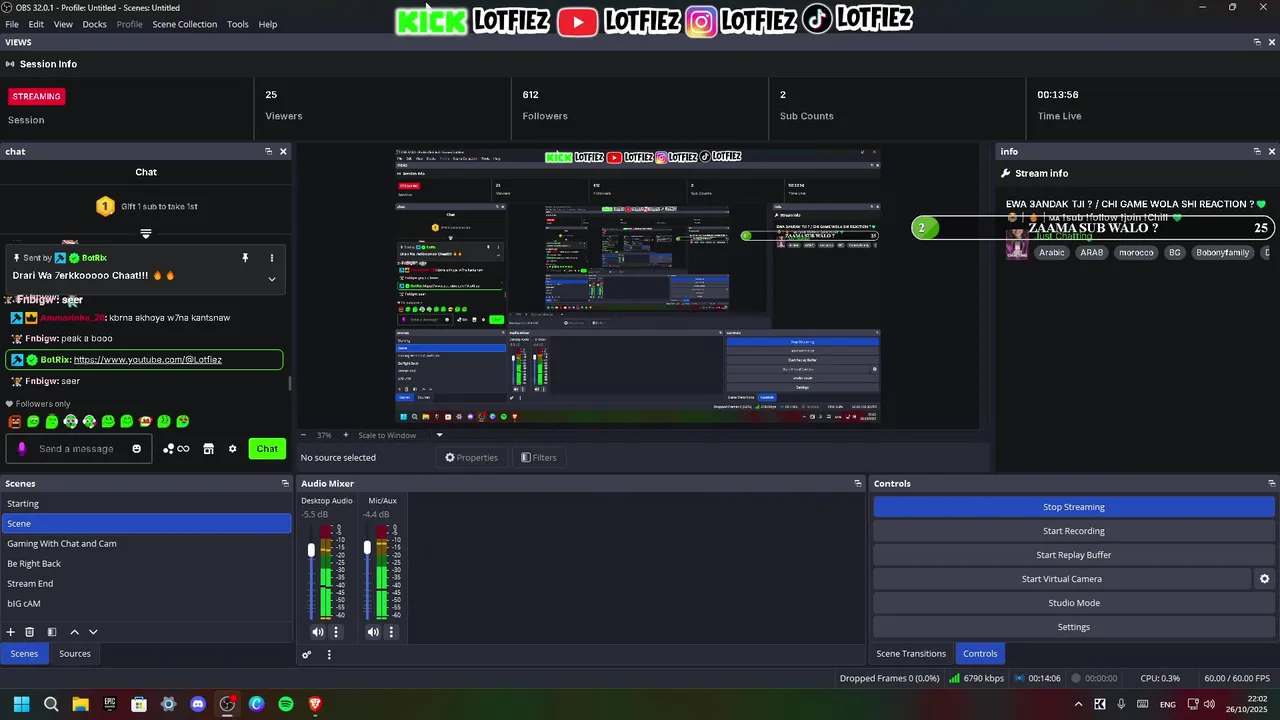Open virtual camera settings gear
This screenshot has width=1280, height=720.
[x=1264, y=579]
